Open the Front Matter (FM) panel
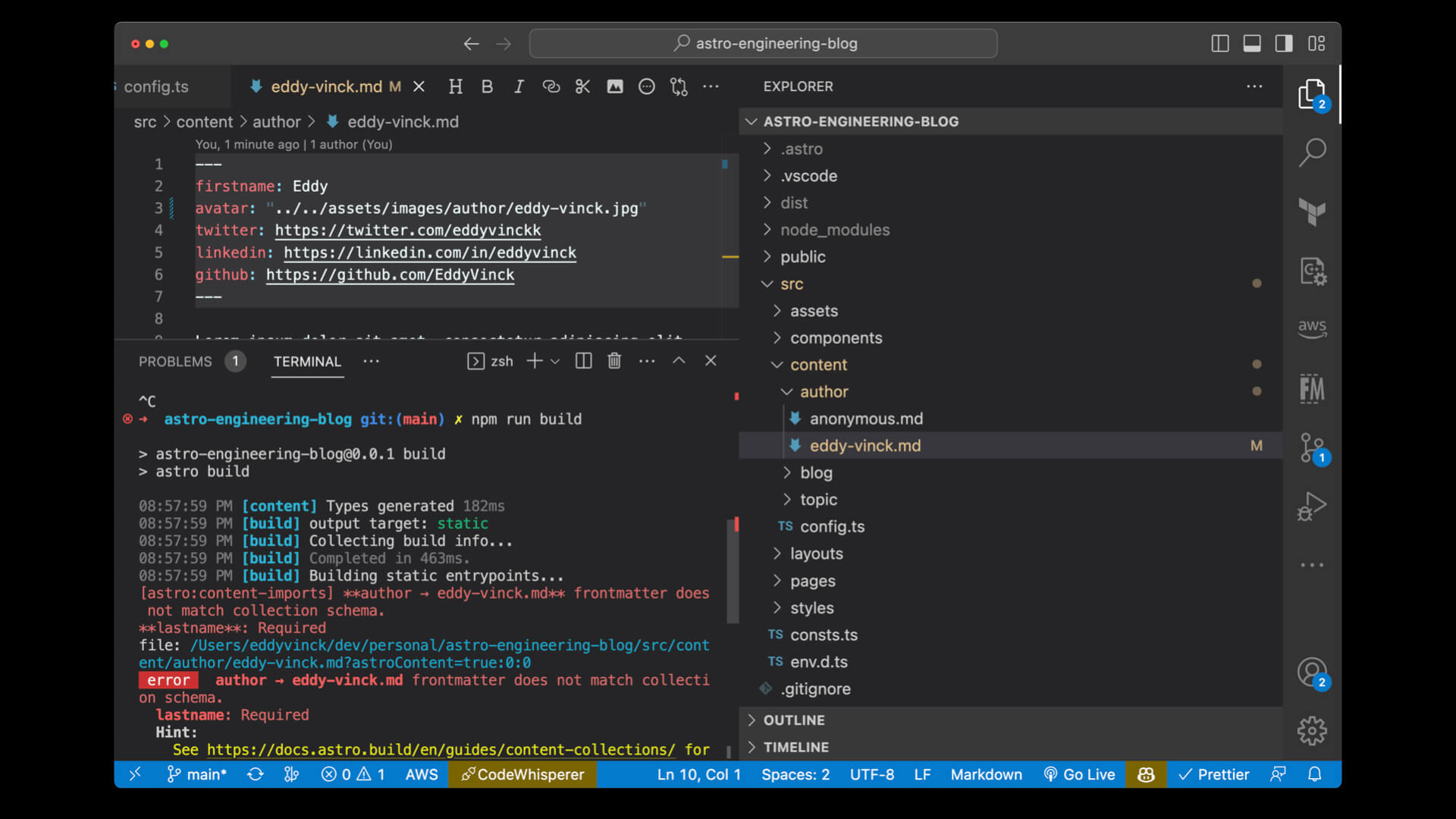Image resolution: width=1456 pixels, height=819 pixels. click(1312, 389)
